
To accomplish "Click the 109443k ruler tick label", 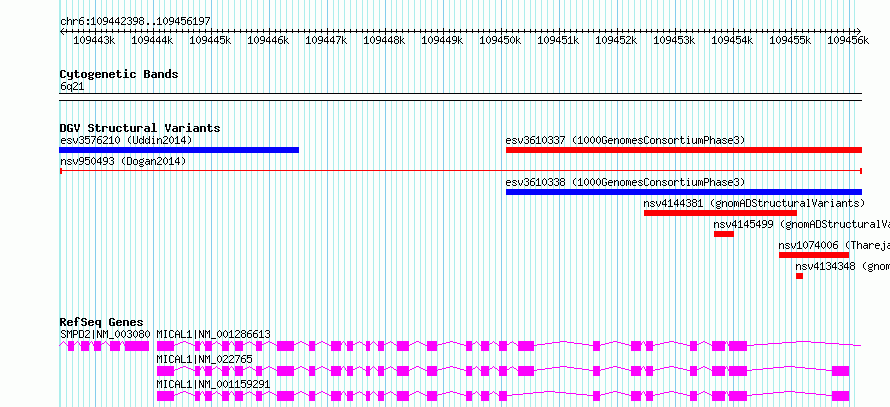I will pos(95,40).
